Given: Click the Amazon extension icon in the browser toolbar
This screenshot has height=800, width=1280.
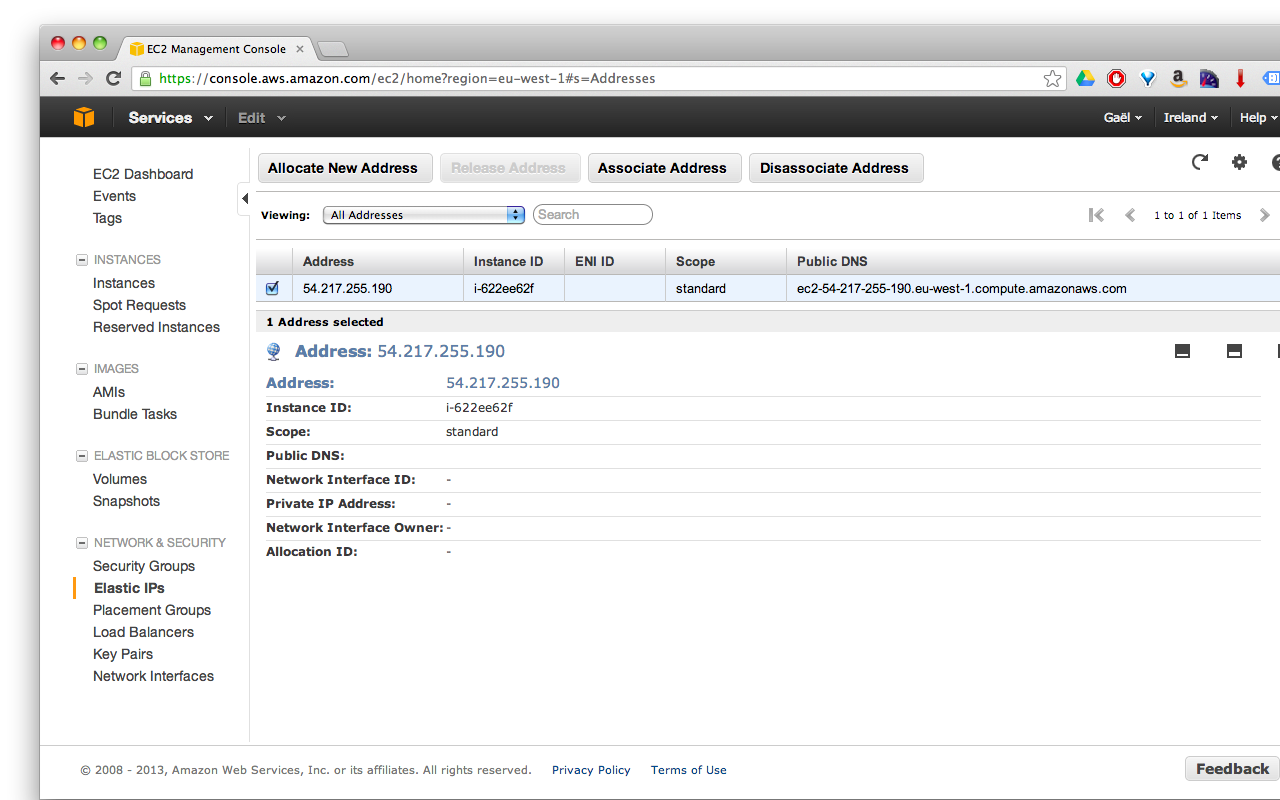Looking at the screenshot, I should [1178, 77].
